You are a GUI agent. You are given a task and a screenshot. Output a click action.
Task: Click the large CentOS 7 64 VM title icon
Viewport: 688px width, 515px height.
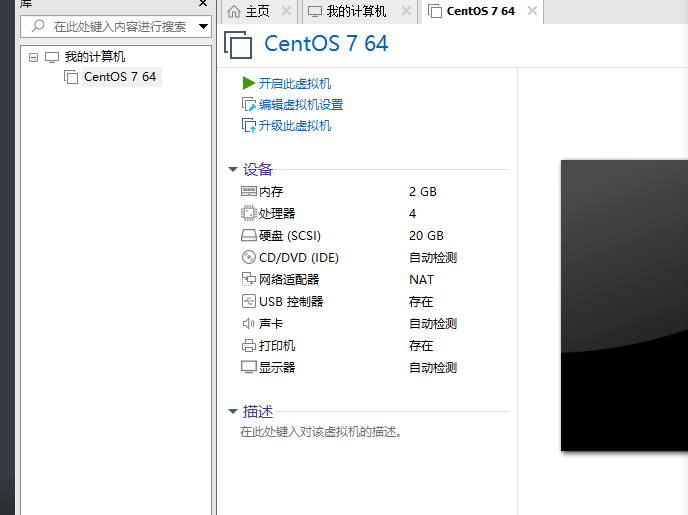click(x=238, y=44)
